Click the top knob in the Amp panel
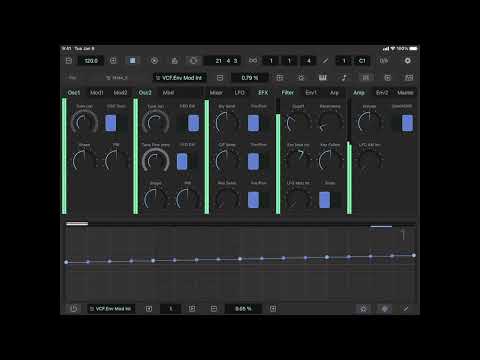Screen dimensions: 480x360 (x=369, y=122)
